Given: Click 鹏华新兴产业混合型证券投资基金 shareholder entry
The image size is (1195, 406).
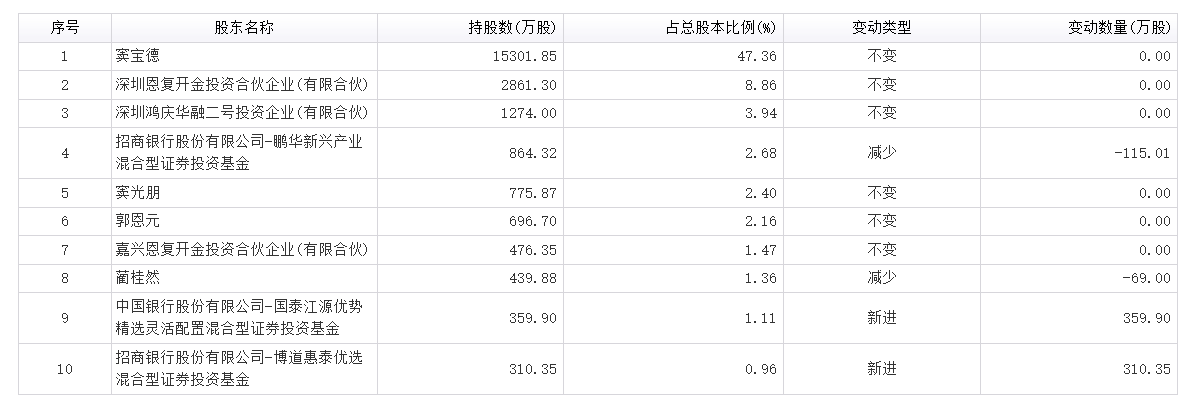Looking at the screenshot, I should coord(239,153).
